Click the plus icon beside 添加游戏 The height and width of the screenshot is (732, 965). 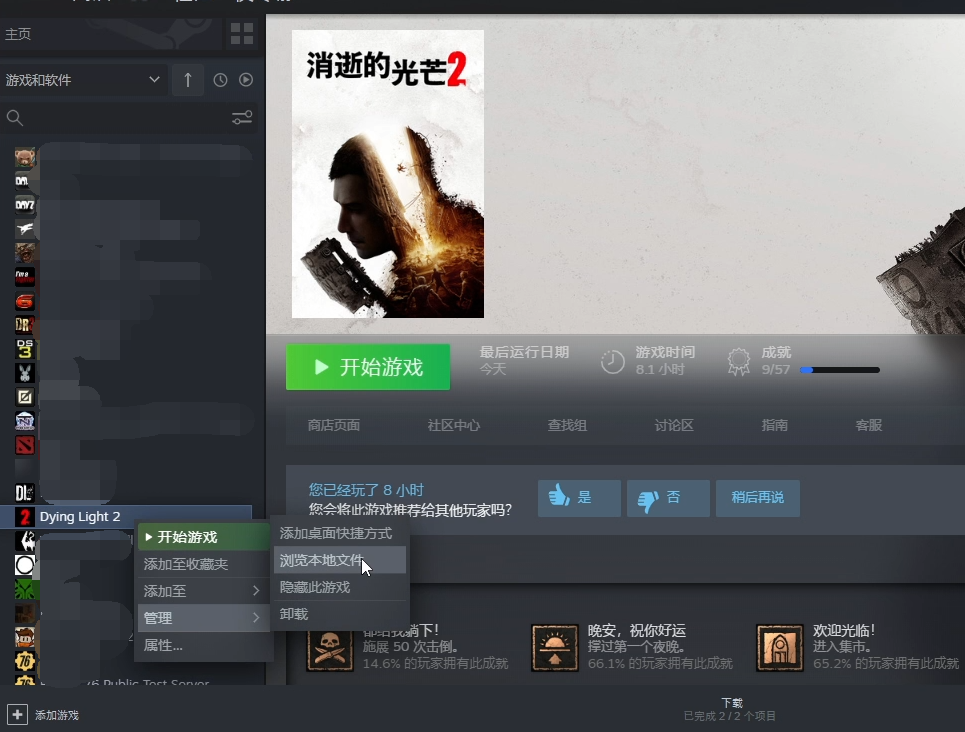17,715
